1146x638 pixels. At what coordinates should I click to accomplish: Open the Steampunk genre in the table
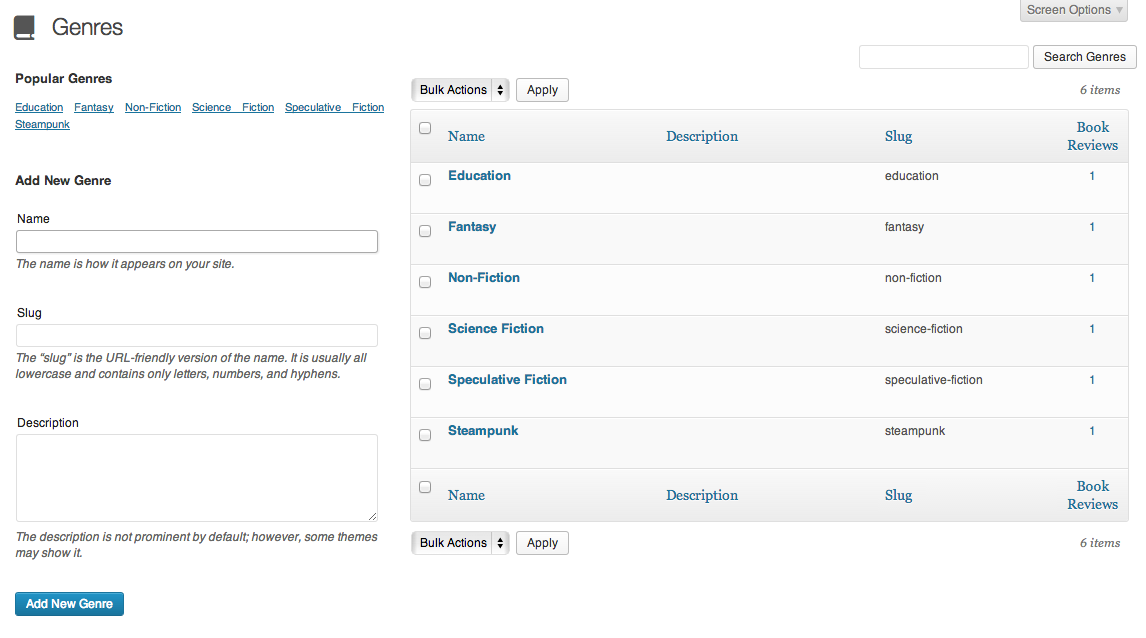(483, 431)
